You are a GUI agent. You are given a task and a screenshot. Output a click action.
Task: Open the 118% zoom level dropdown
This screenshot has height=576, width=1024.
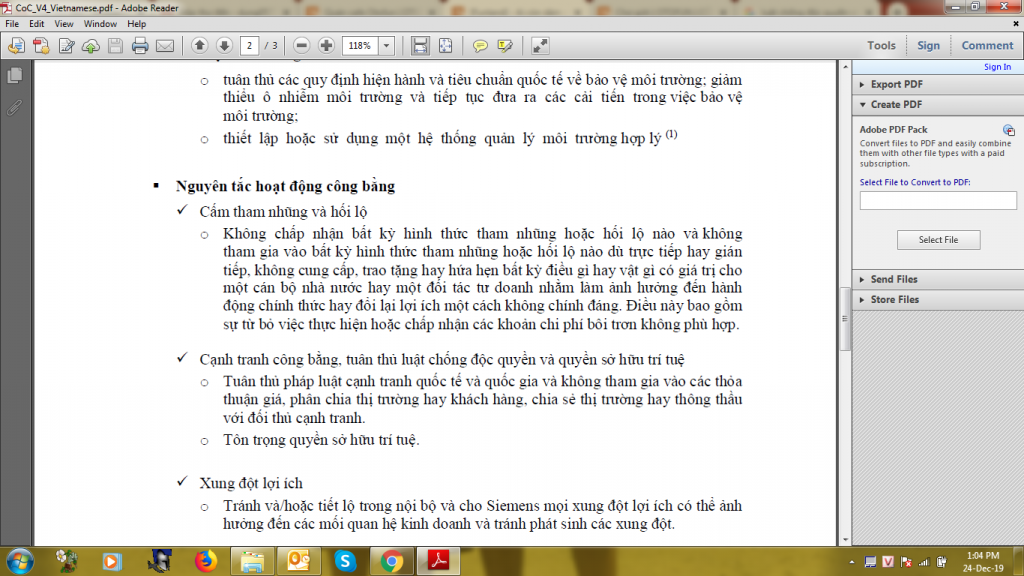(x=386, y=46)
